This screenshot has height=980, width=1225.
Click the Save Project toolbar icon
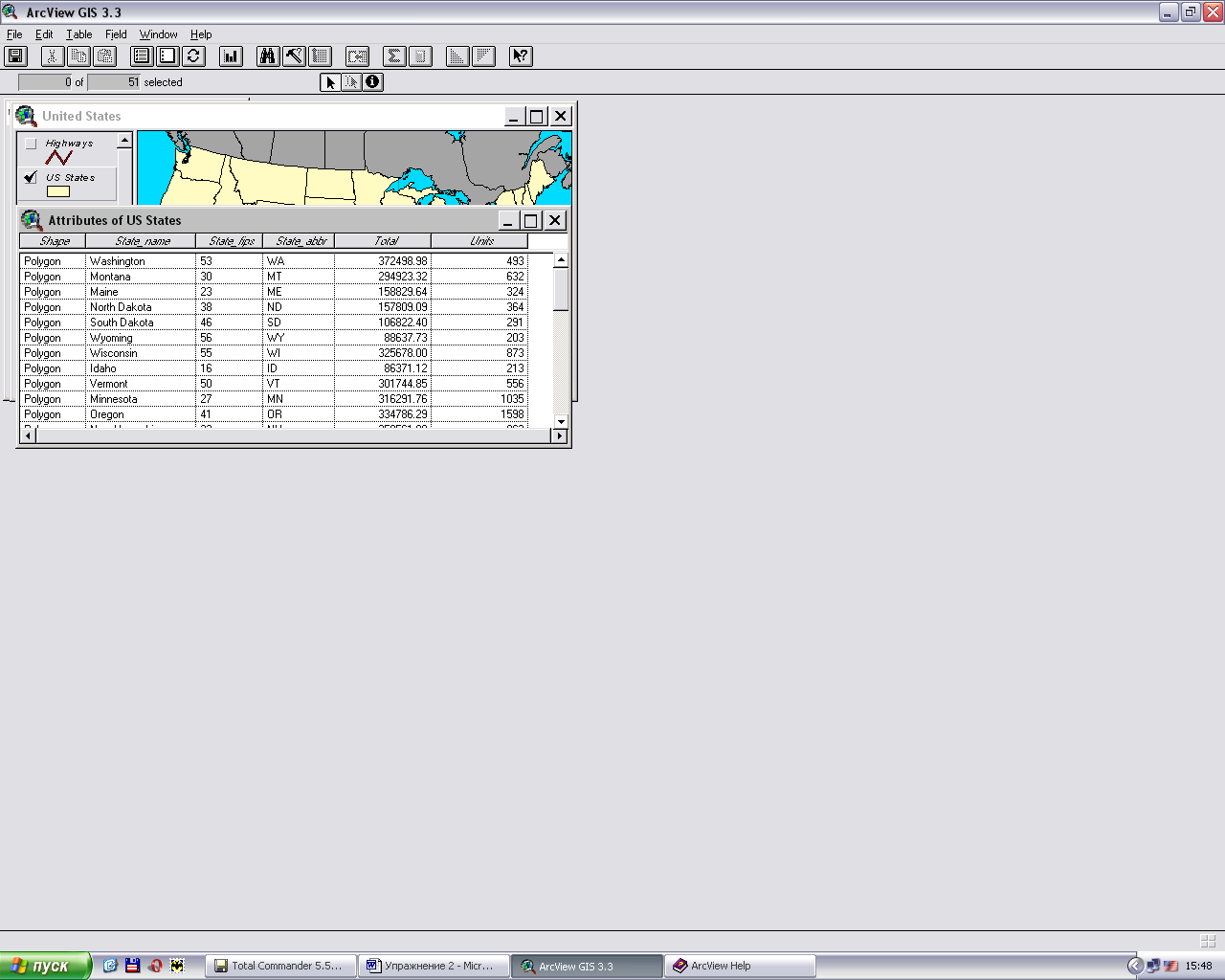point(15,56)
